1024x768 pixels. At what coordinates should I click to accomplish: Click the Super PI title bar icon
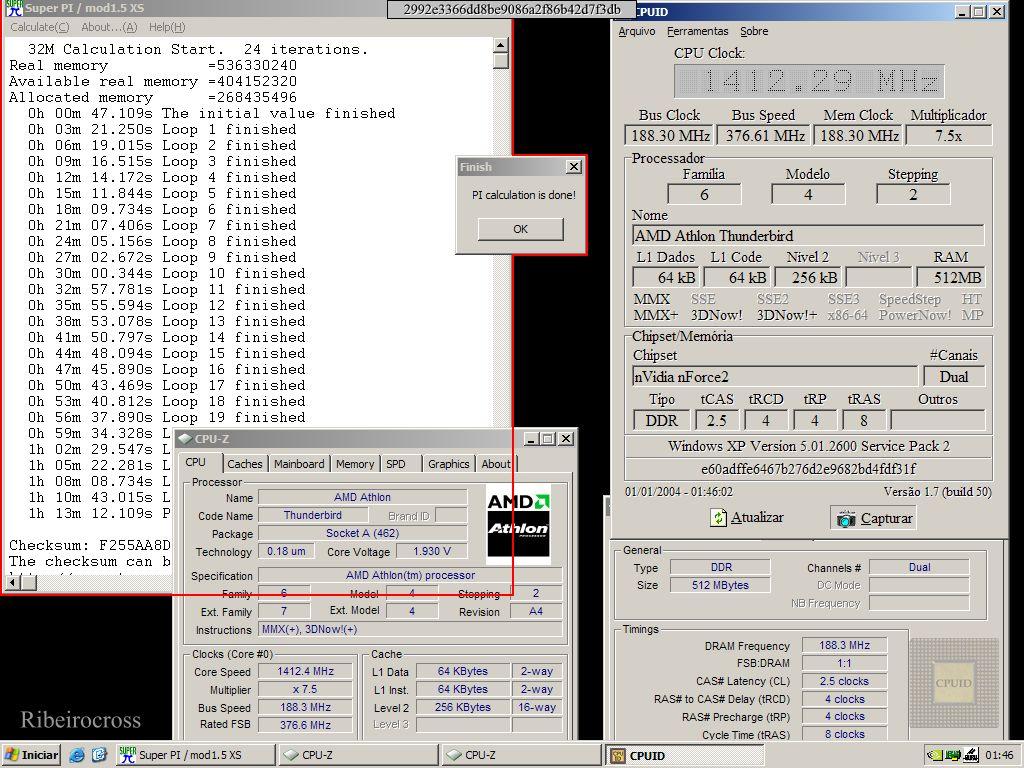(14, 8)
